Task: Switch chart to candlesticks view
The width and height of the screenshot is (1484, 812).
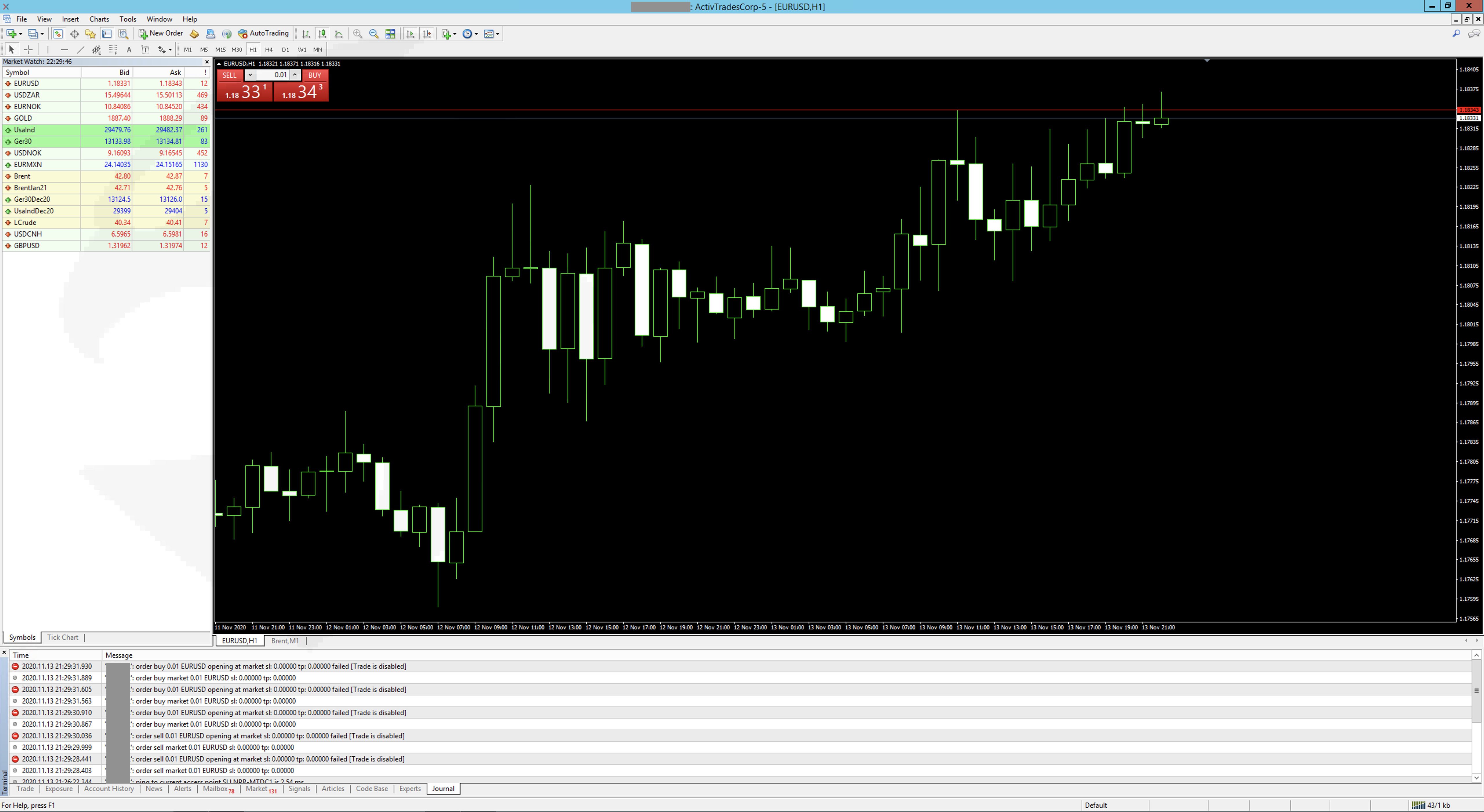Action: click(x=323, y=34)
